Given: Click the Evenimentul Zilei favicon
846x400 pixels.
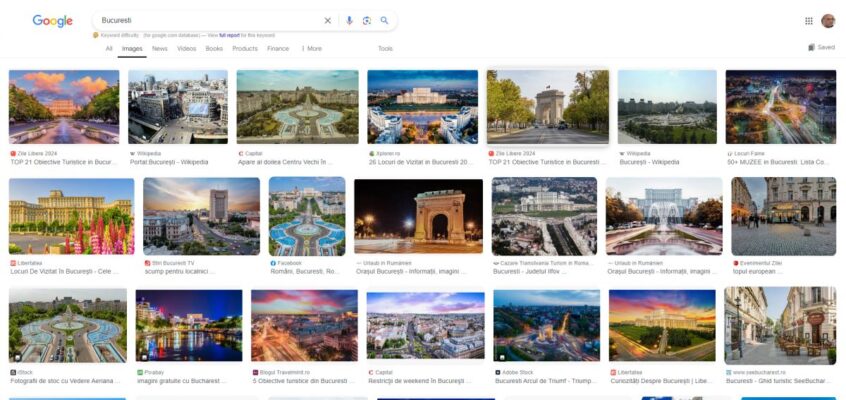Looking at the screenshot, I should 735,263.
